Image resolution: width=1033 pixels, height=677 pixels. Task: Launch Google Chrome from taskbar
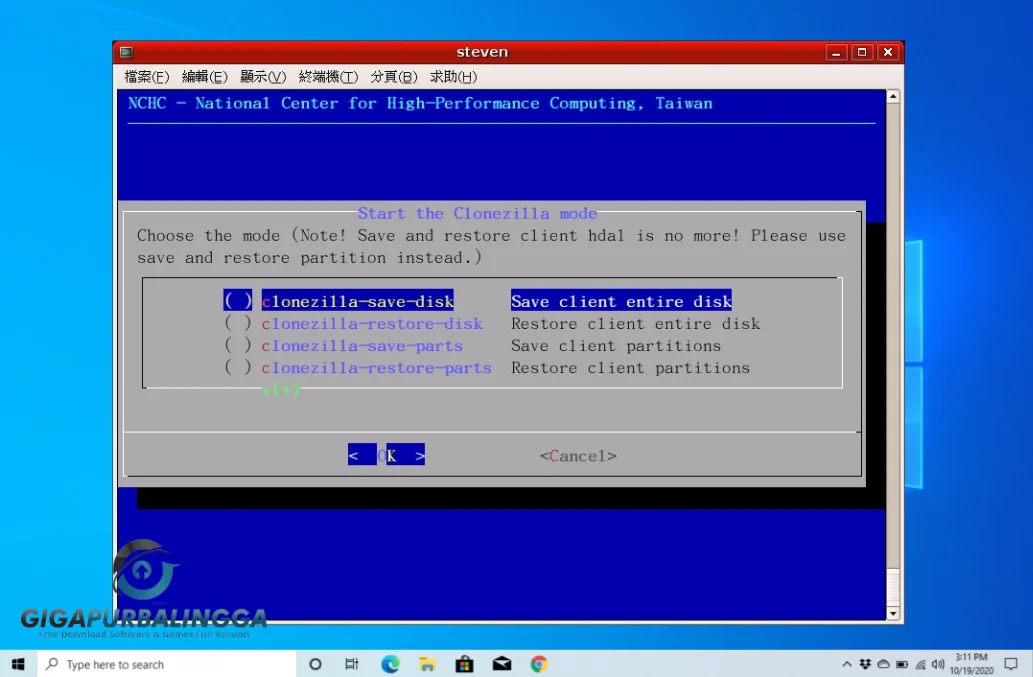(x=539, y=664)
